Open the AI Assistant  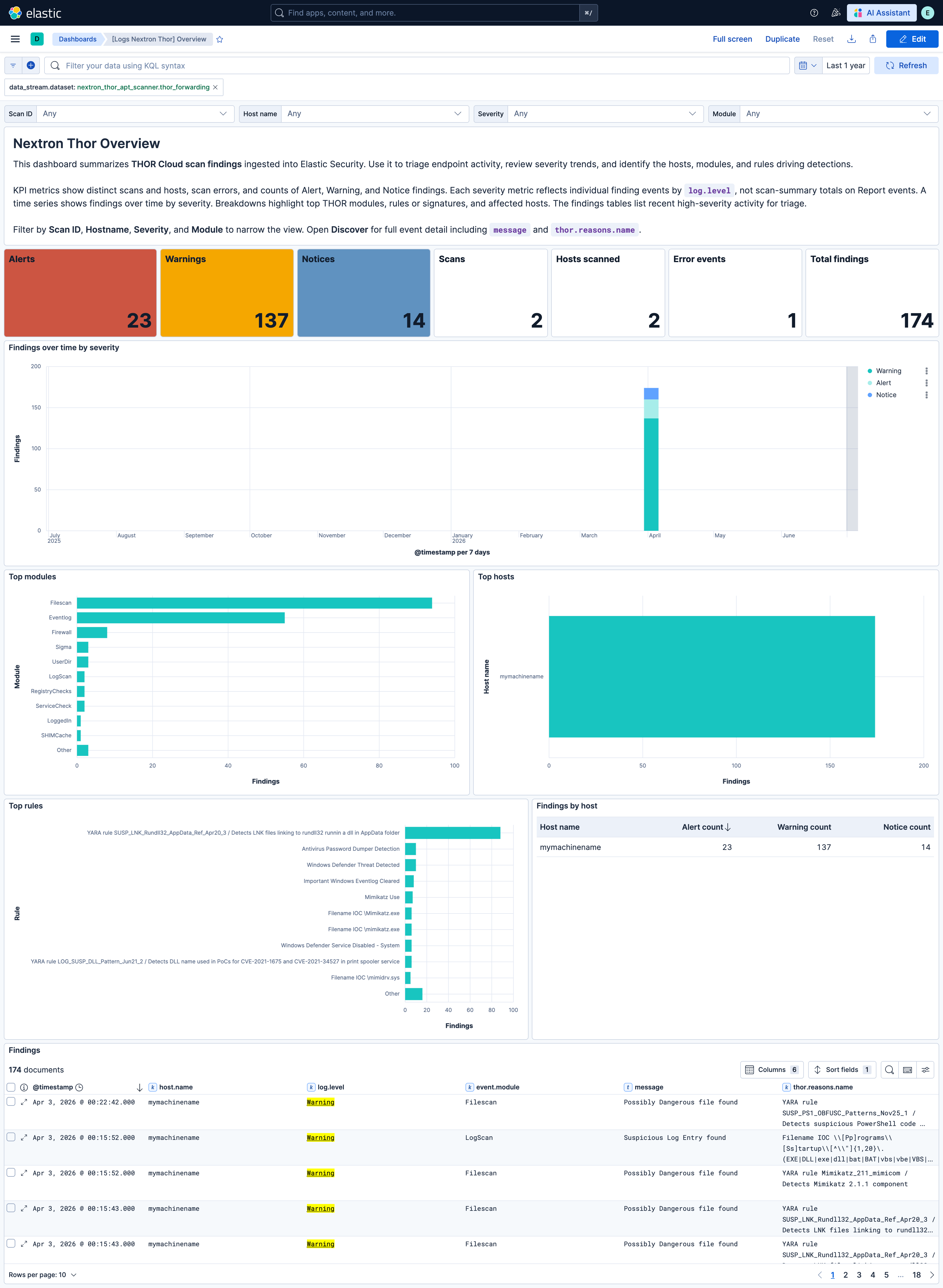882,13
